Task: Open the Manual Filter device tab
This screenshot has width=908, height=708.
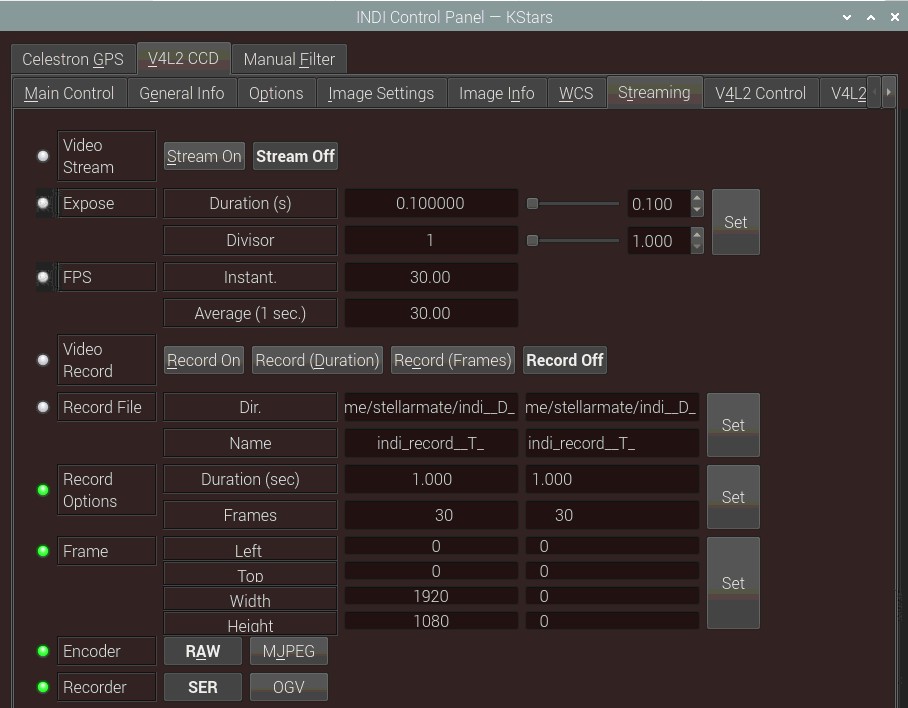Action: point(289,59)
